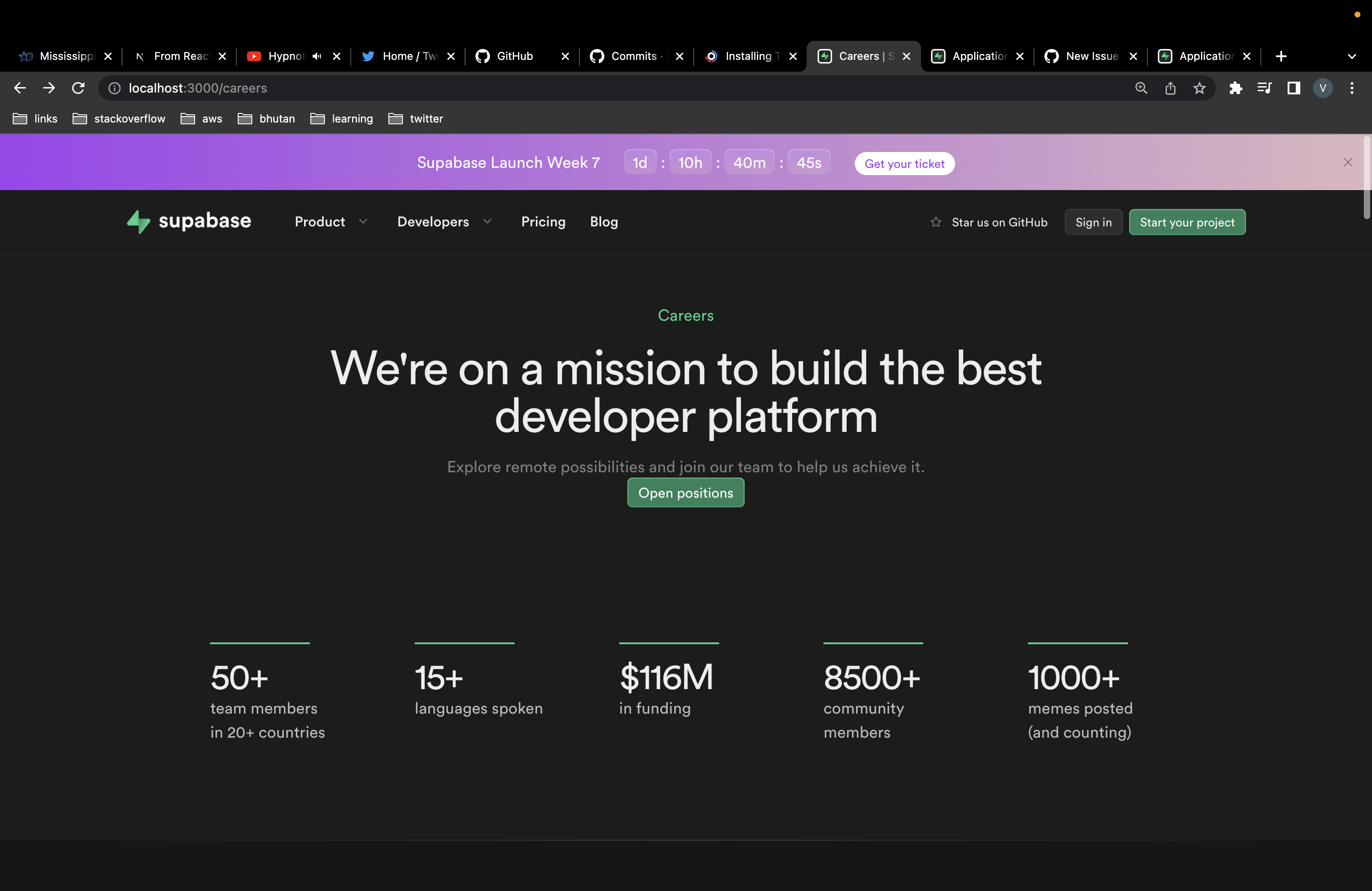Image resolution: width=1372 pixels, height=891 pixels.
Task: Open the share icon in the toolbar
Action: (x=1170, y=88)
